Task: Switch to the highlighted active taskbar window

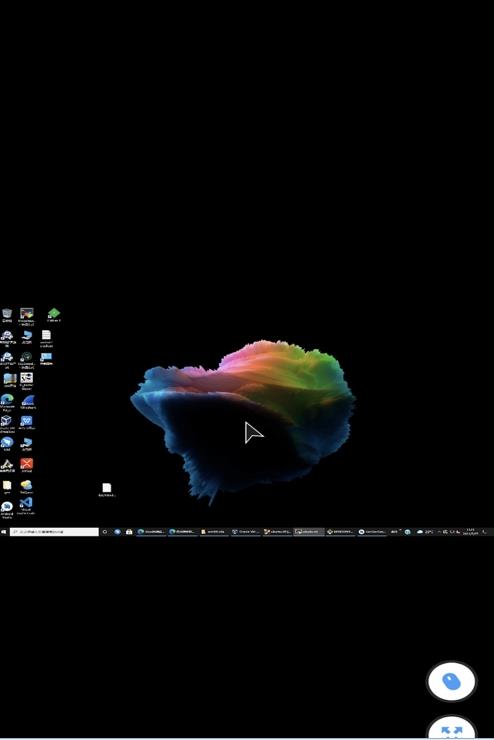Action: click(x=309, y=532)
